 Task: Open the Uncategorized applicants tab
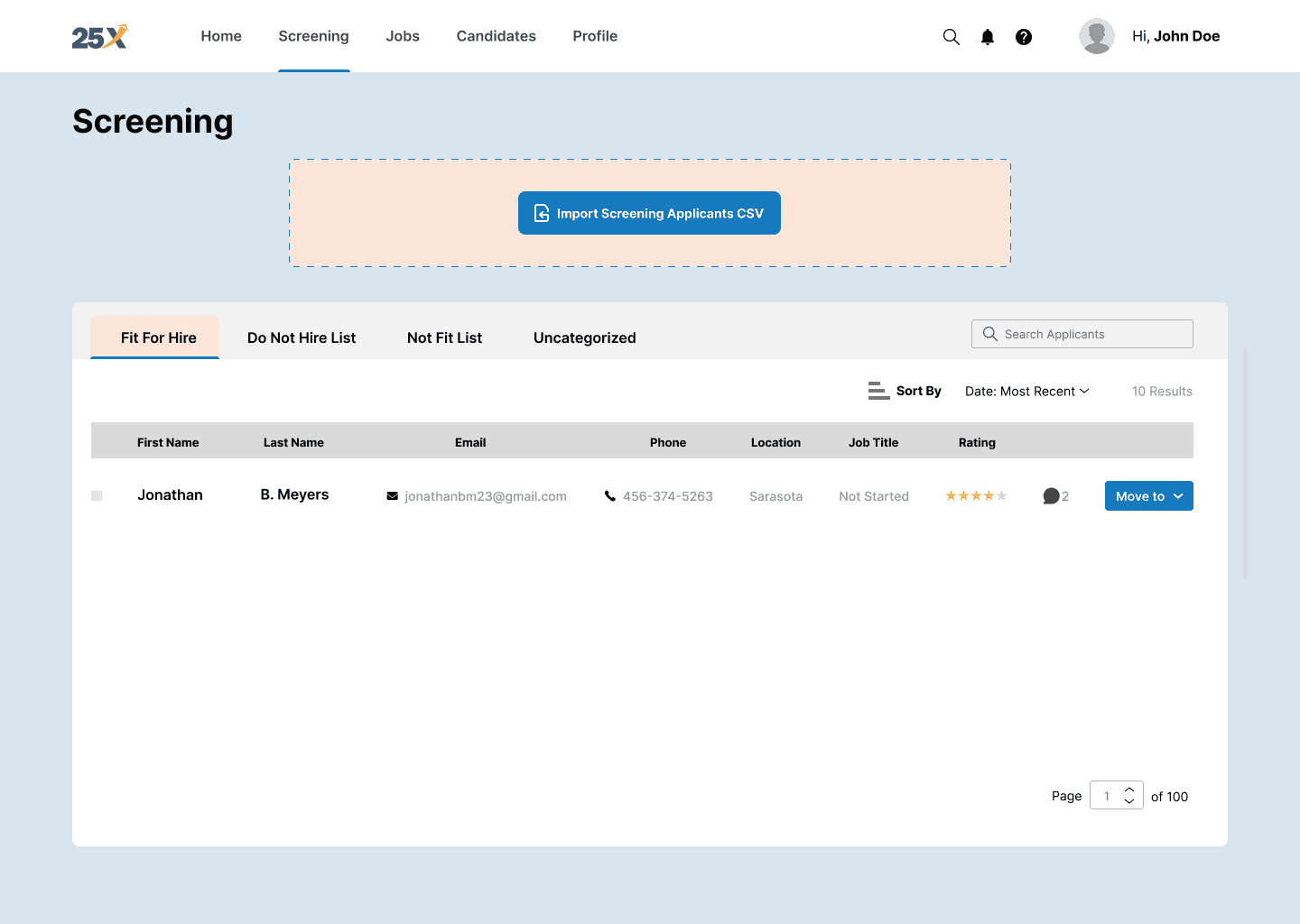(x=584, y=337)
